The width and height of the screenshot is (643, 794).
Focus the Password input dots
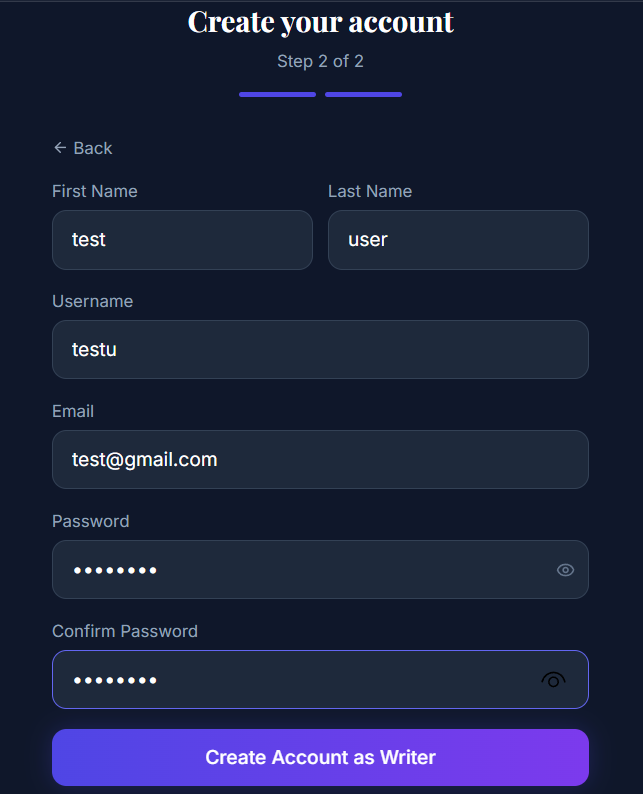(300, 570)
